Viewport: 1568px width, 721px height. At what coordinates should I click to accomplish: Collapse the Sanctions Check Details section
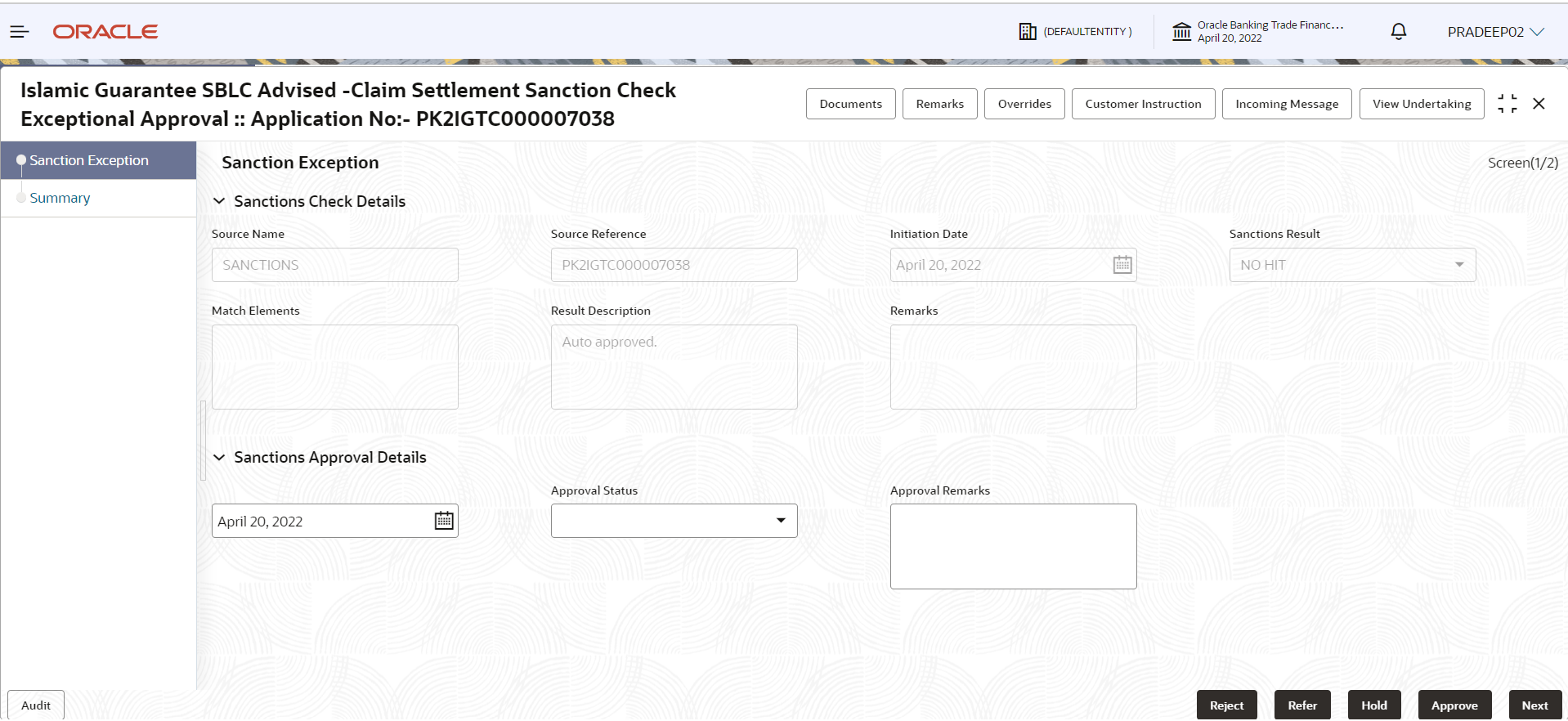[x=219, y=201]
